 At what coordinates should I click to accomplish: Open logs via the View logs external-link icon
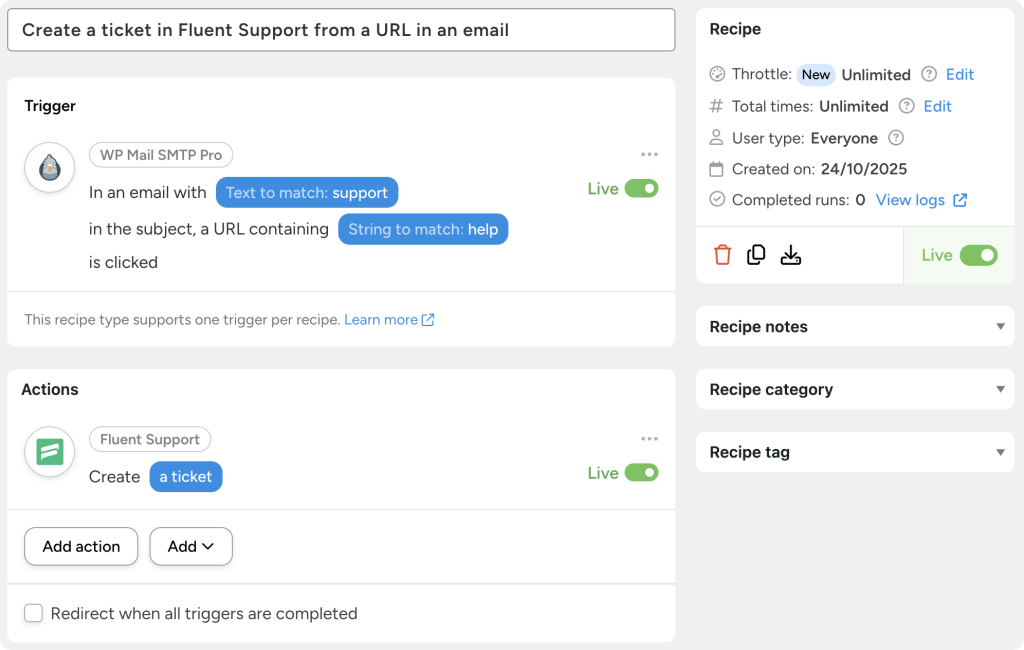coord(962,200)
